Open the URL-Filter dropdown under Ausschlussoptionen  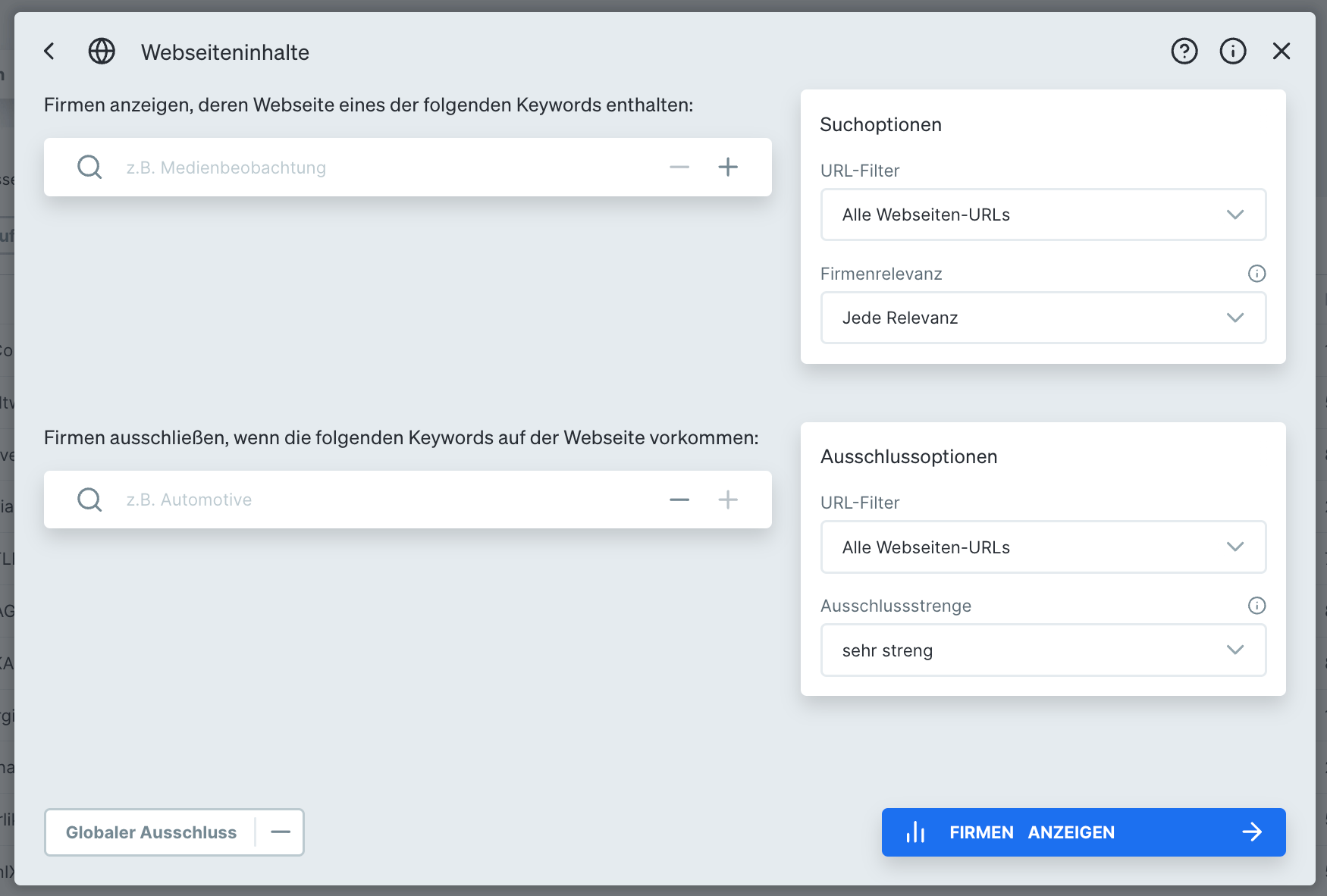point(1043,547)
